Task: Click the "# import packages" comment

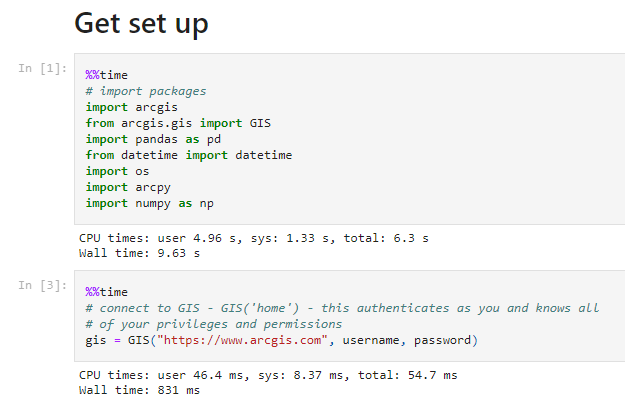Action: coord(145,91)
